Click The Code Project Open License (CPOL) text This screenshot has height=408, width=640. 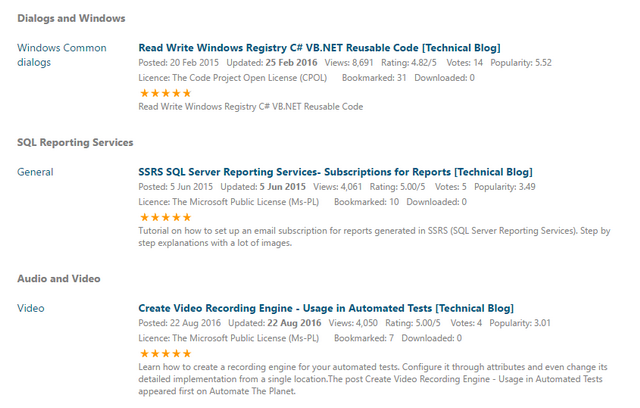pyautogui.click(x=249, y=78)
